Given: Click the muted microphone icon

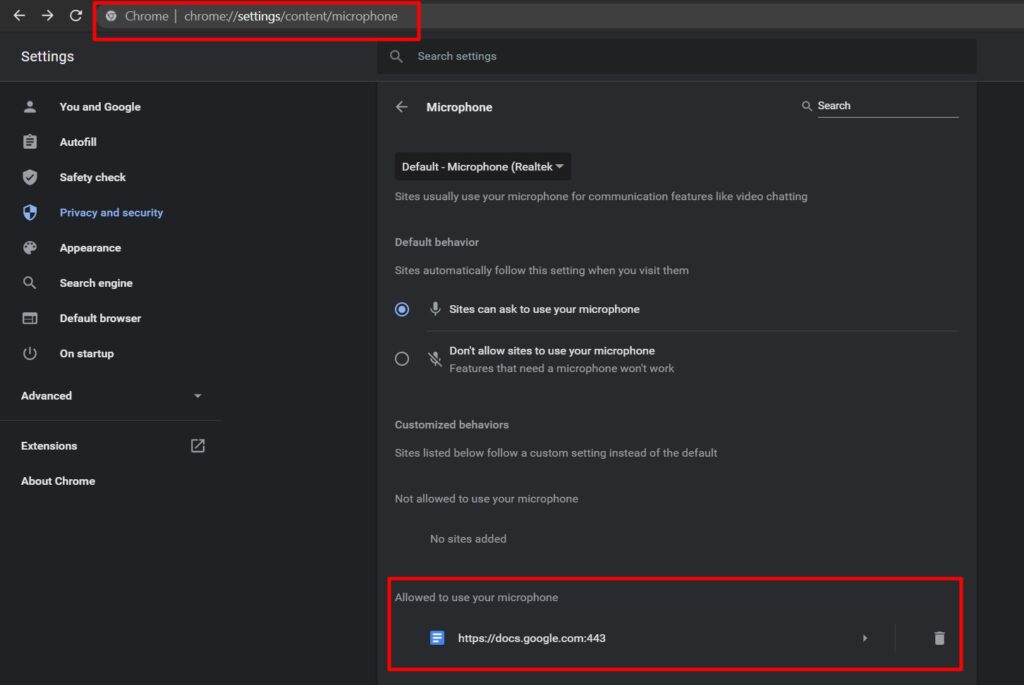Looking at the screenshot, I should click(434, 358).
